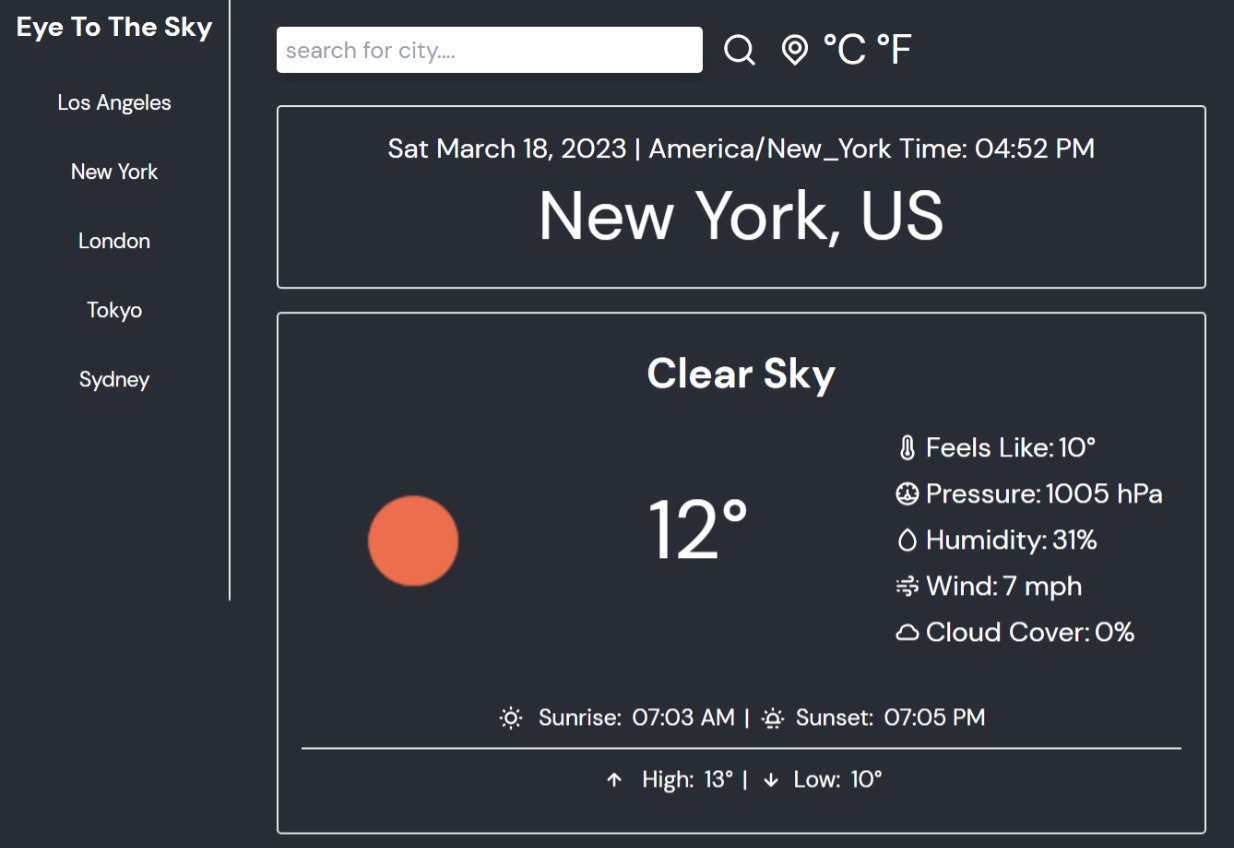Viewport: 1234px width, 848px height.
Task: Click the pressure gauge icon
Action: (x=907, y=494)
